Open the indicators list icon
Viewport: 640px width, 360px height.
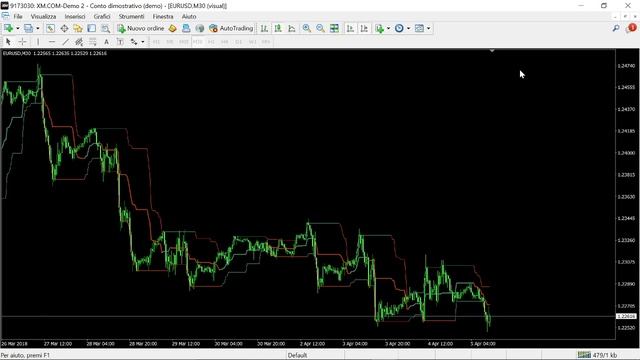(x=380, y=28)
